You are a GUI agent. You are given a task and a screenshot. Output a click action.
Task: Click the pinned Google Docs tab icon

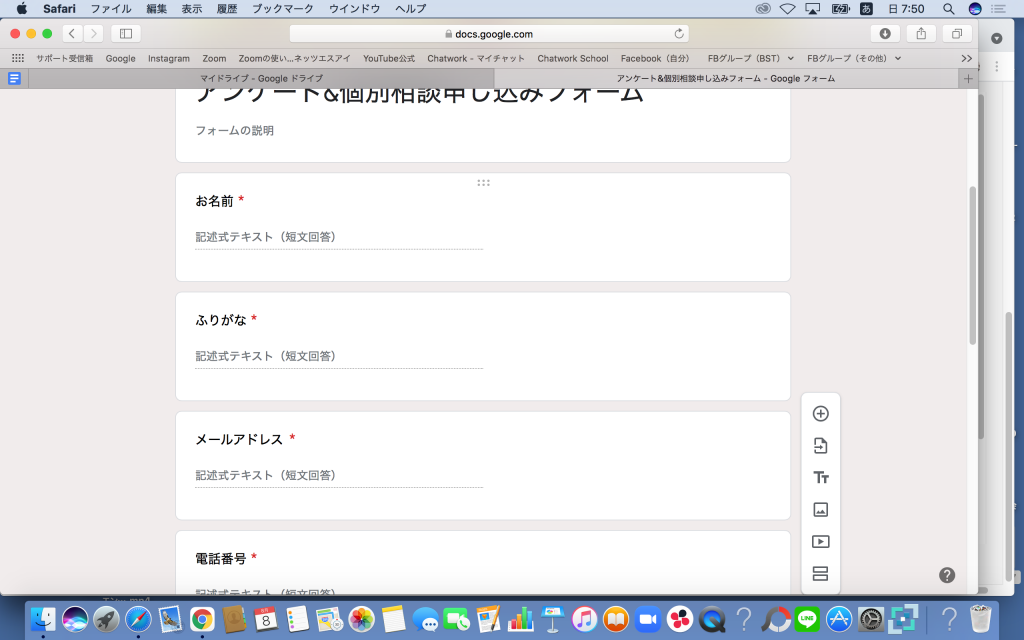[x=14, y=78]
